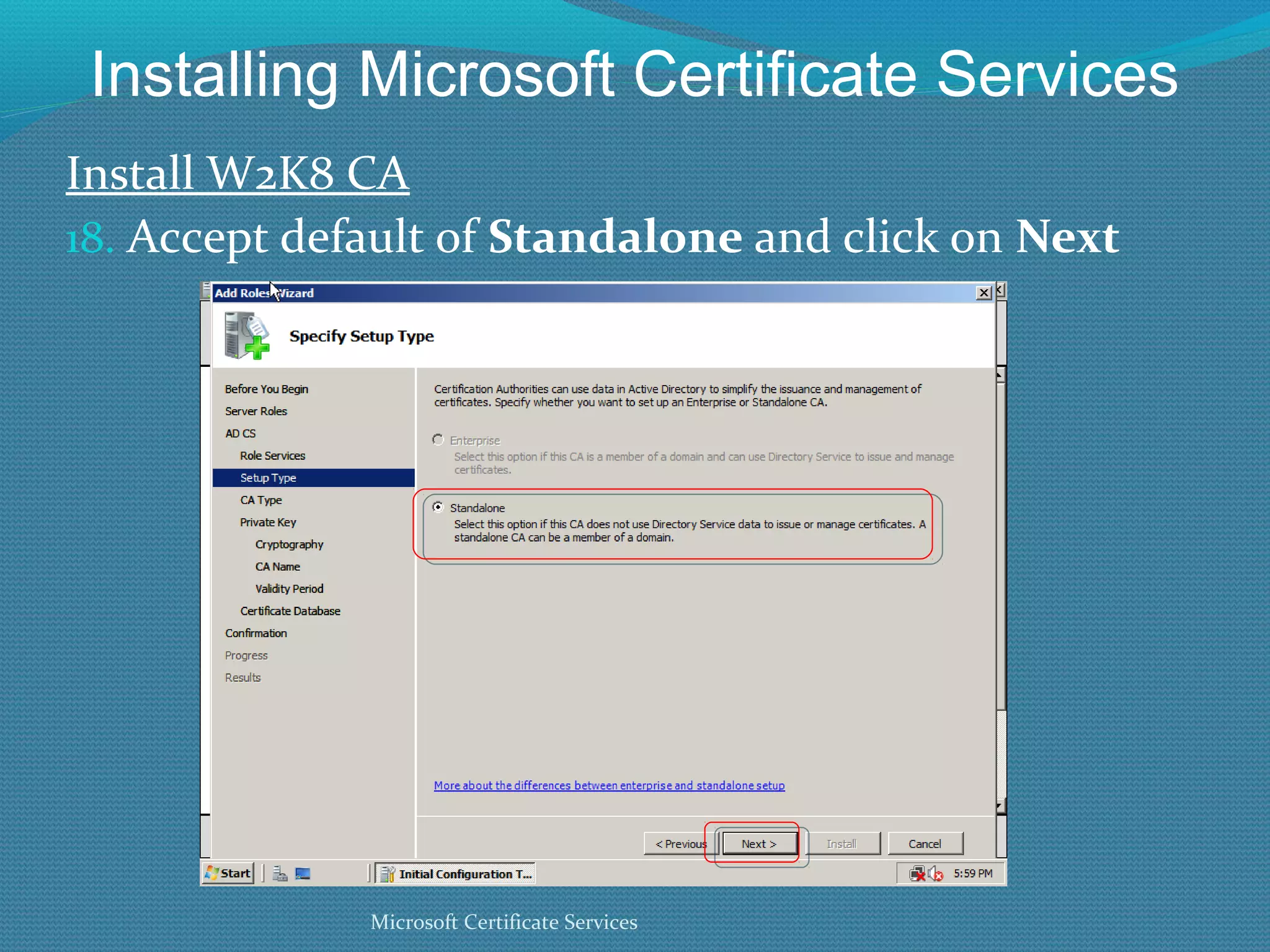This screenshot has width=1270, height=952.
Task: Click the Standalone option description text
Action: pos(690,531)
